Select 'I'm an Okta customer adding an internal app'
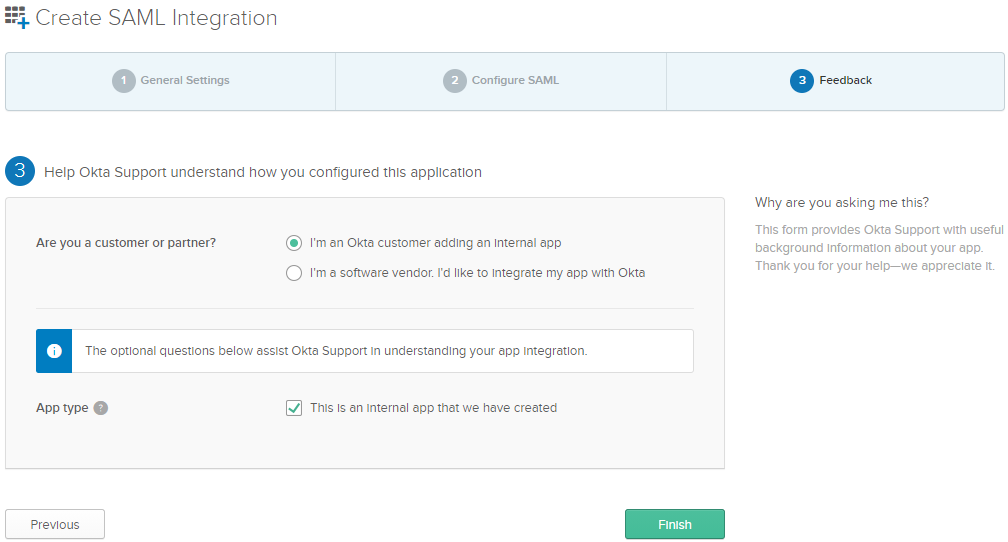 pos(294,243)
